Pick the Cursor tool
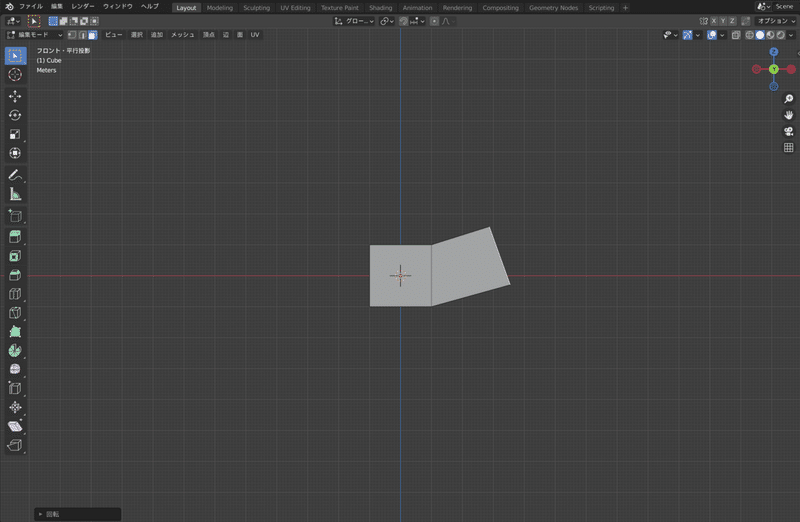 coord(15,74)
